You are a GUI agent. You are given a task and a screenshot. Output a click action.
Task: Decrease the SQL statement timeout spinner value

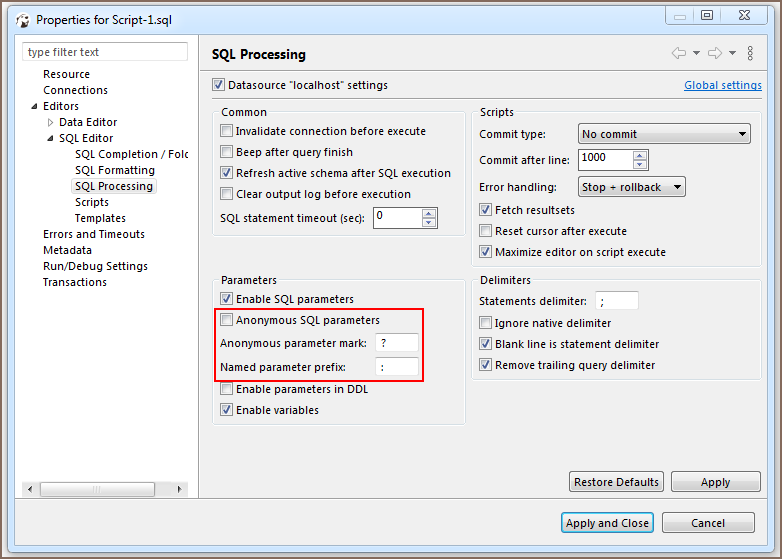[x=429, y=222]
